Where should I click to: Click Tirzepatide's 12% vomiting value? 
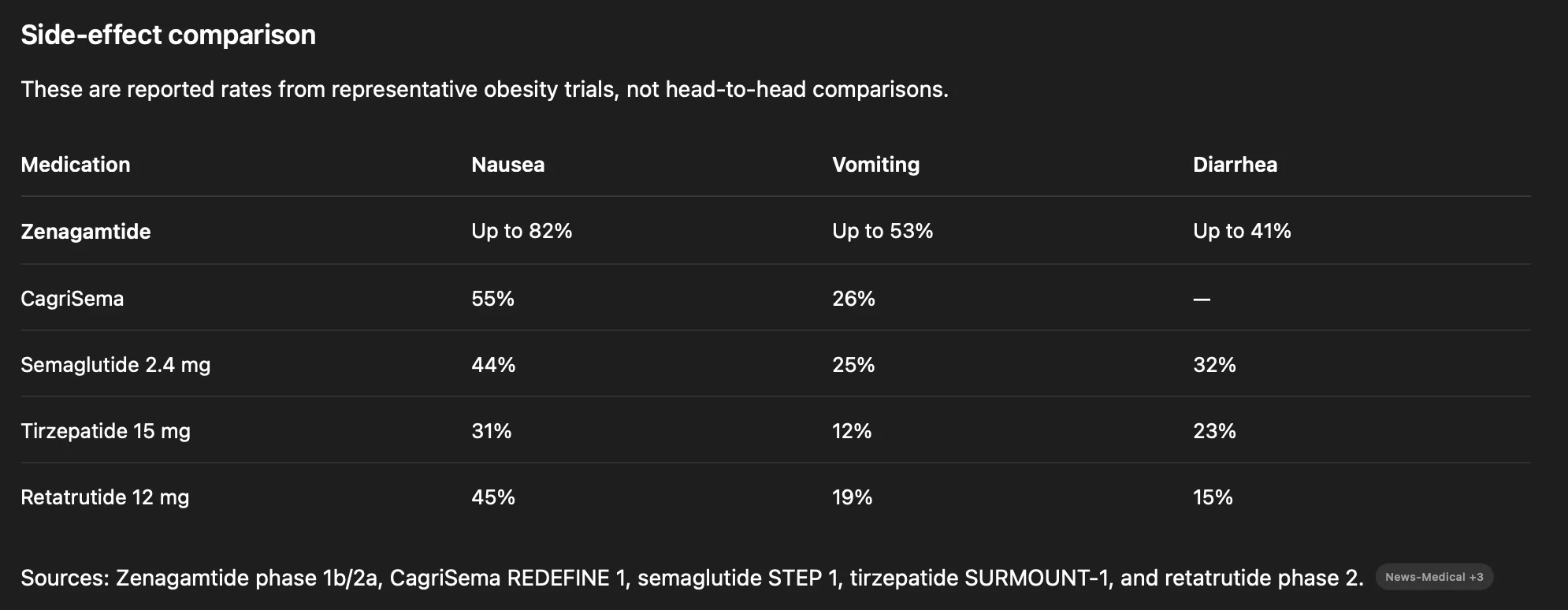(x=852, y=431)
